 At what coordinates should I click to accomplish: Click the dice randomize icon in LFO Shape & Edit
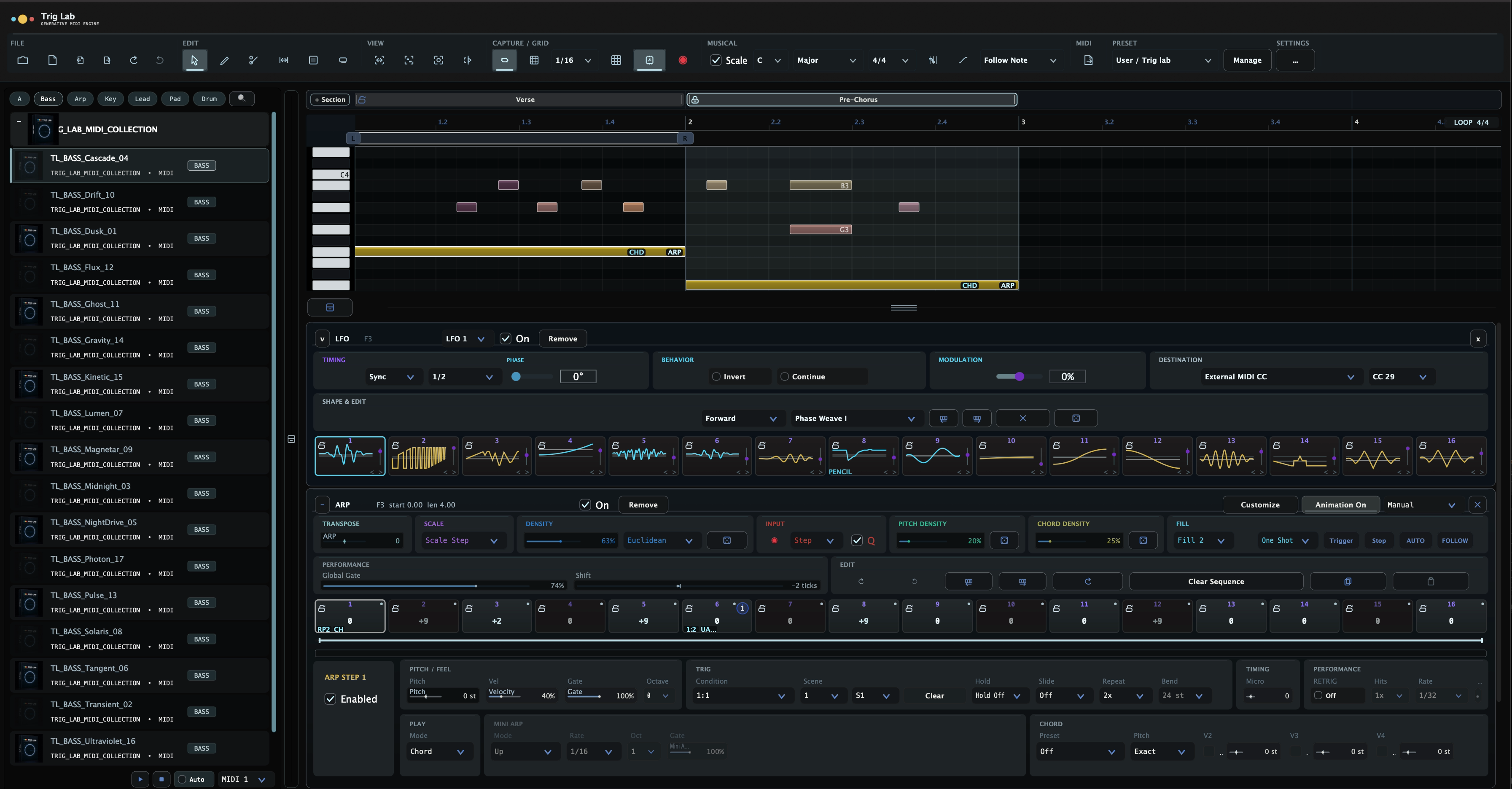click(1076, 418)
